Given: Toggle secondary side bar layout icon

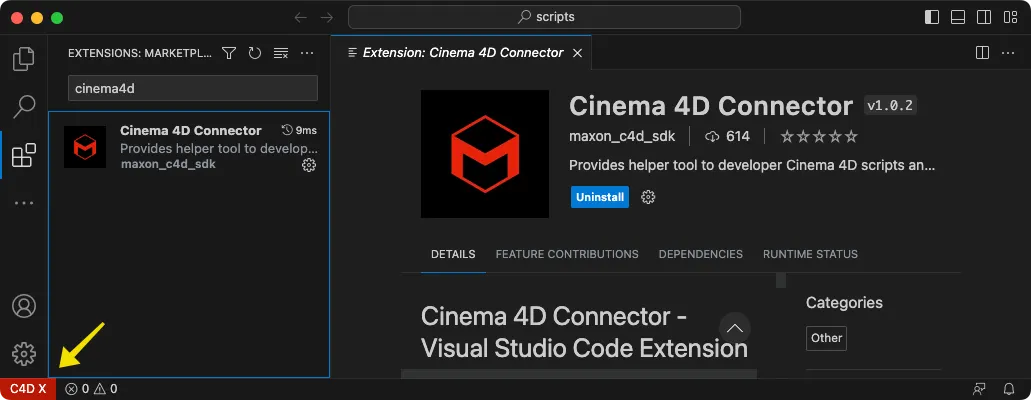Looking at the screenshot, I should point(984,17).
